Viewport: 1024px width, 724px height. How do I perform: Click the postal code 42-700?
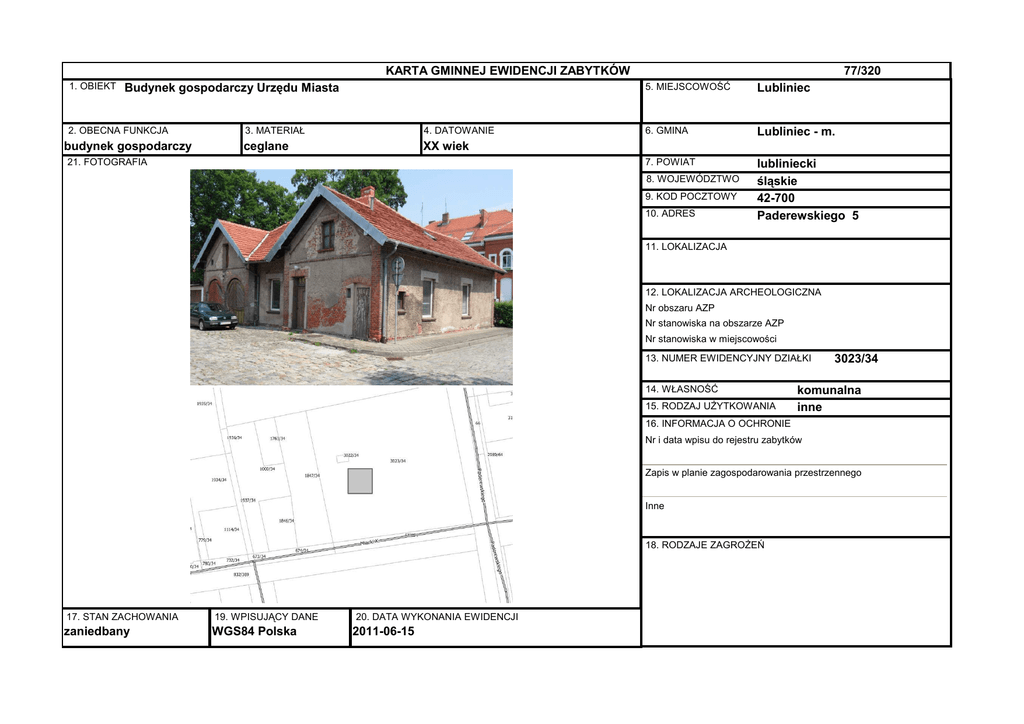[x=776, y=198]
